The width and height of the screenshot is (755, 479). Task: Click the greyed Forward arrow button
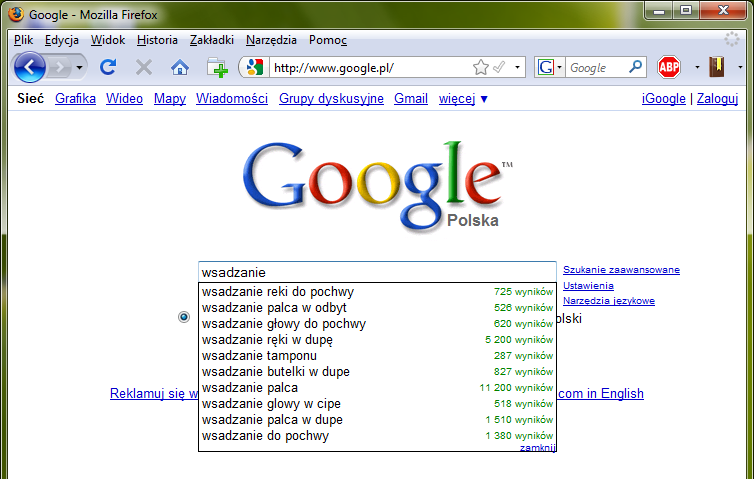(60, 67)
